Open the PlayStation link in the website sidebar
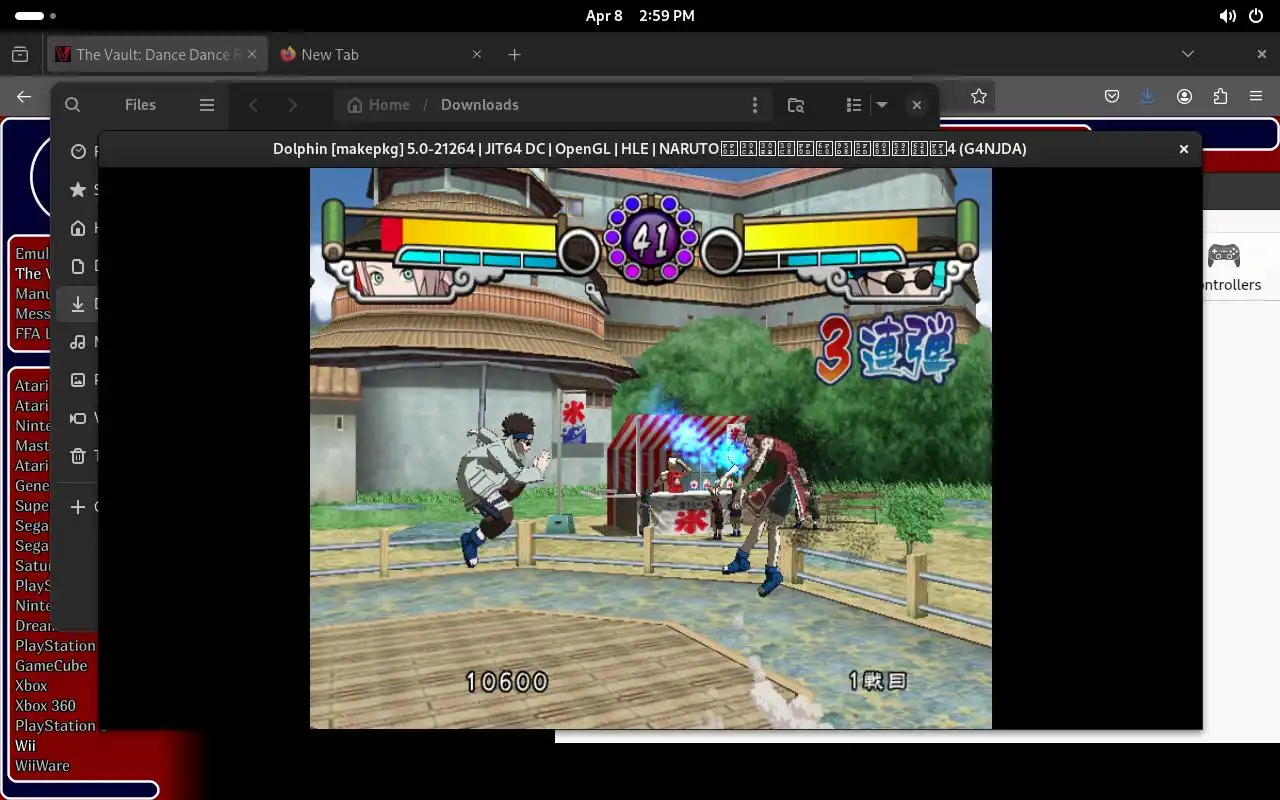 point(55,646)
